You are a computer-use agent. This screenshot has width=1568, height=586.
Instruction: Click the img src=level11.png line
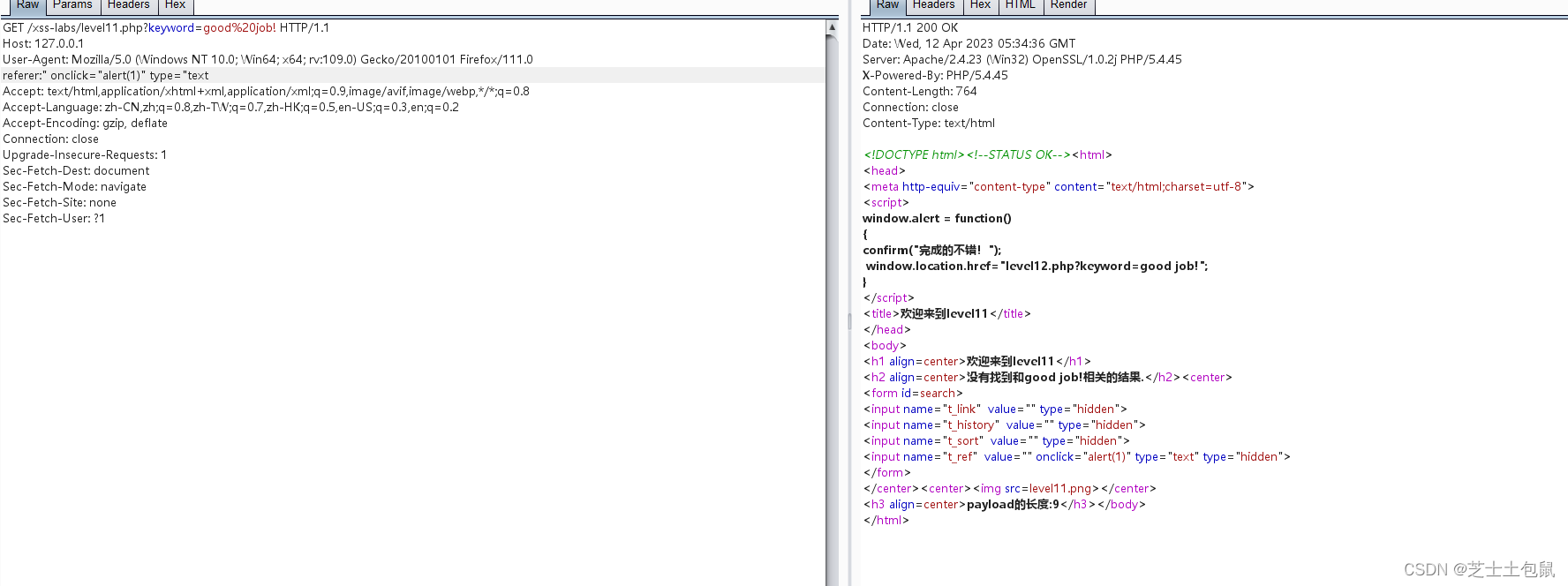[x=1010, y=488]
